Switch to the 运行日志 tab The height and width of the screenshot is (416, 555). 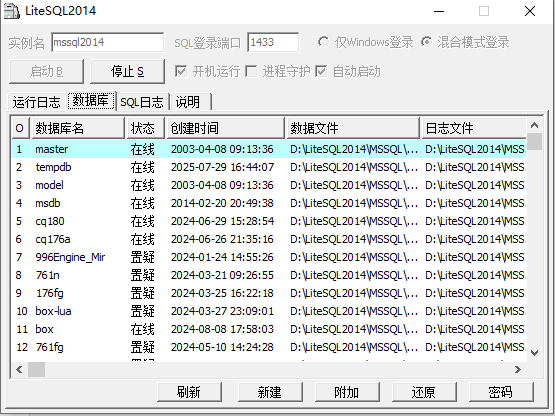pyautogui.click(x=36, y=102)
